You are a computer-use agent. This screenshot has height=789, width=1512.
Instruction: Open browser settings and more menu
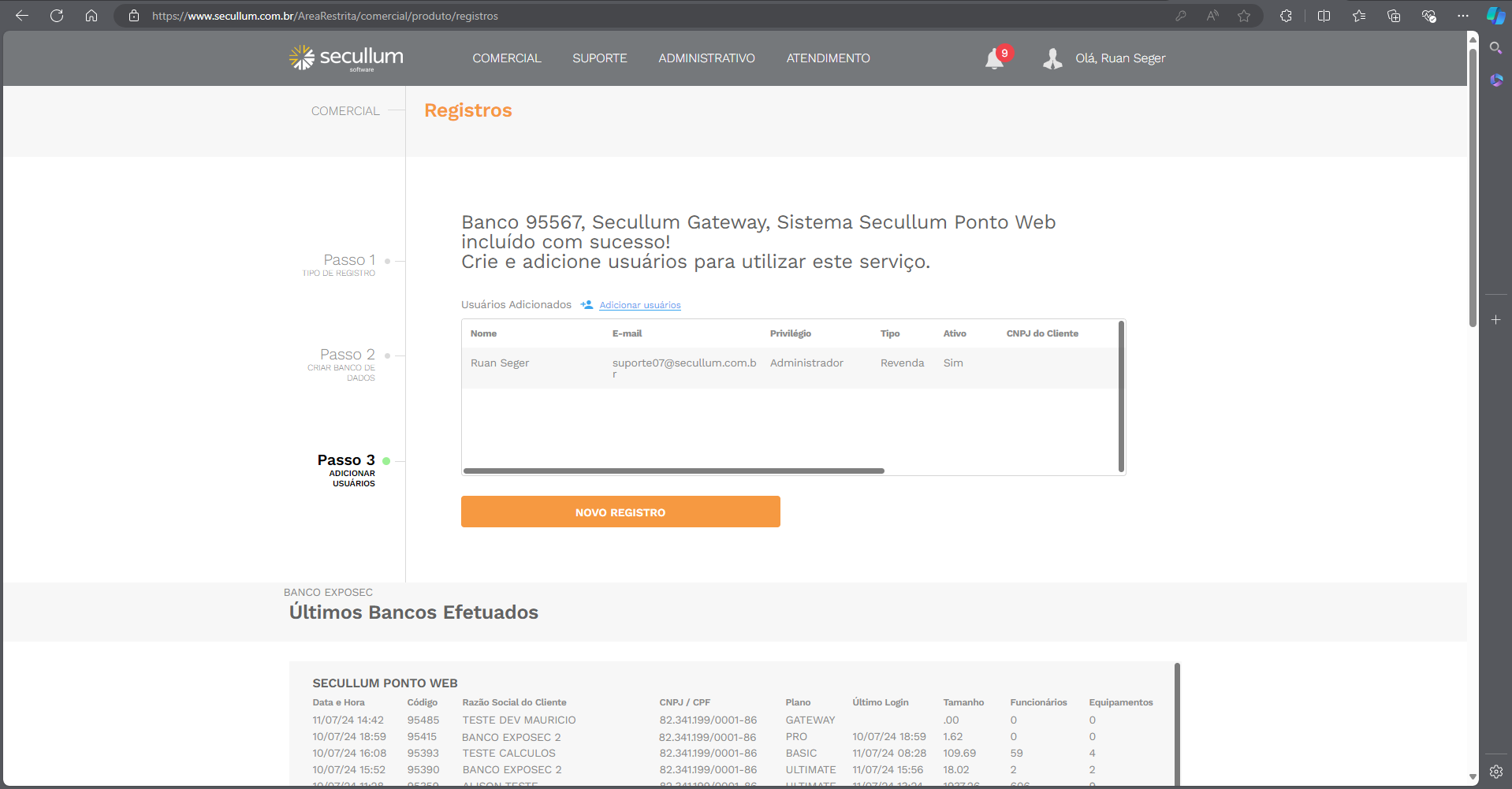[1463, 16]
